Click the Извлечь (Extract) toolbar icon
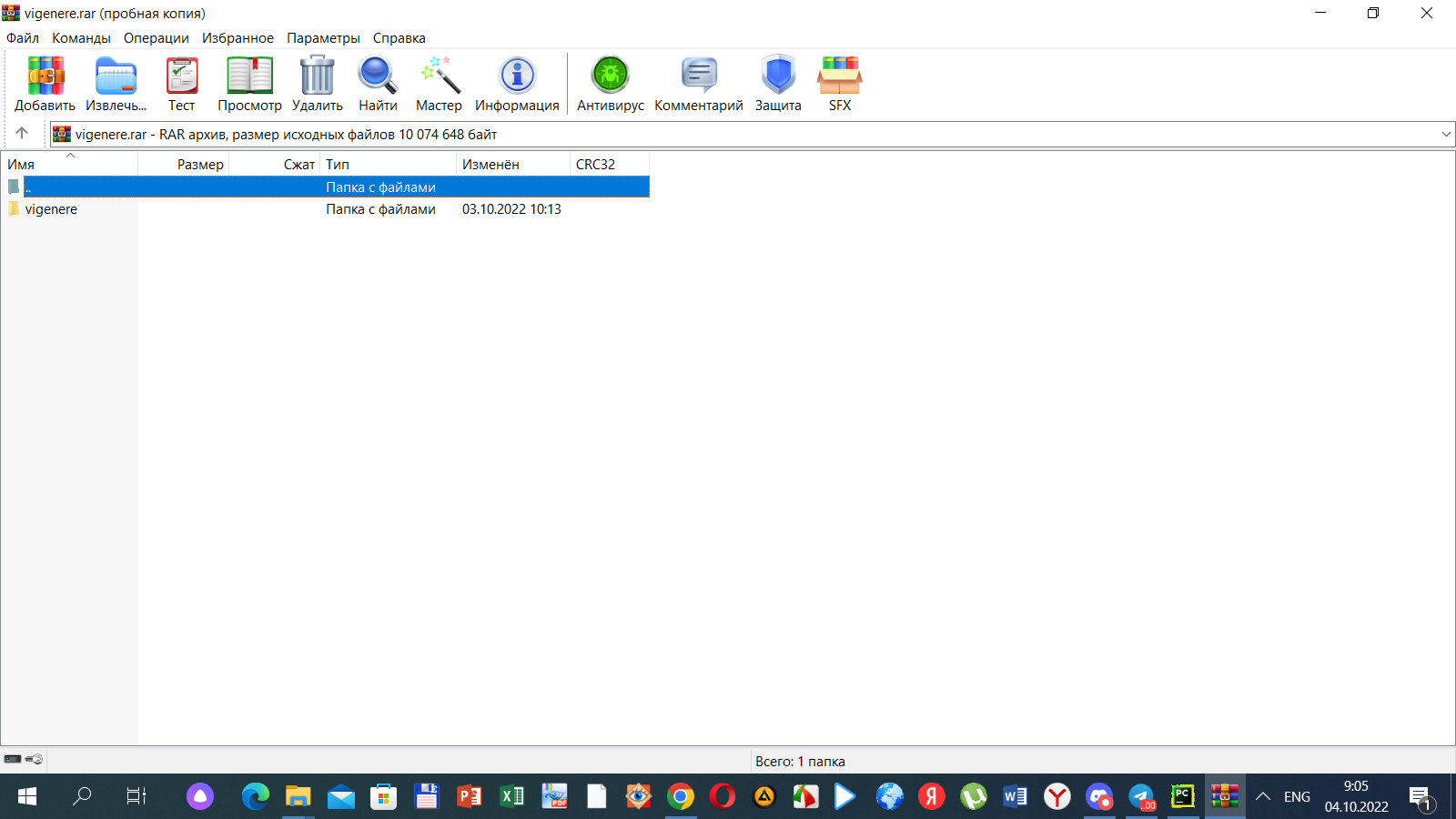The width and height of the screenshot is (1456, 819). click(x=116, y=76)
